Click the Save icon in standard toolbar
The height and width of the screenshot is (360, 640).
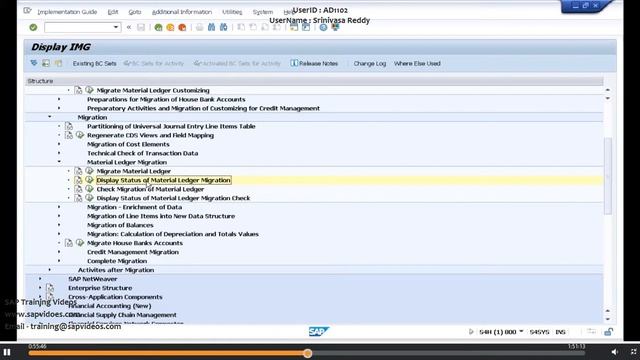point(141,27)
